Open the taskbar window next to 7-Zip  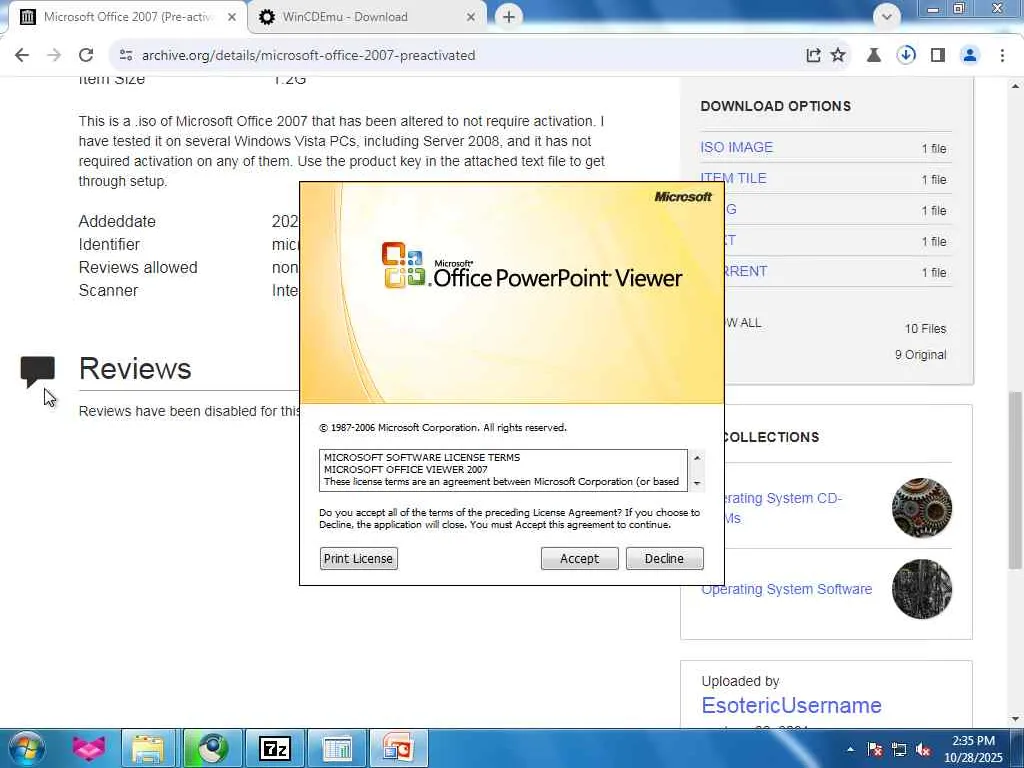point(337,748)
